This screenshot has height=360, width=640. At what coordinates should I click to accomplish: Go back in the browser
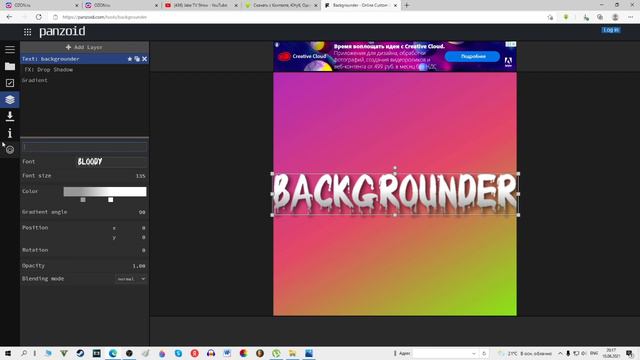click(x=9, y=17)
